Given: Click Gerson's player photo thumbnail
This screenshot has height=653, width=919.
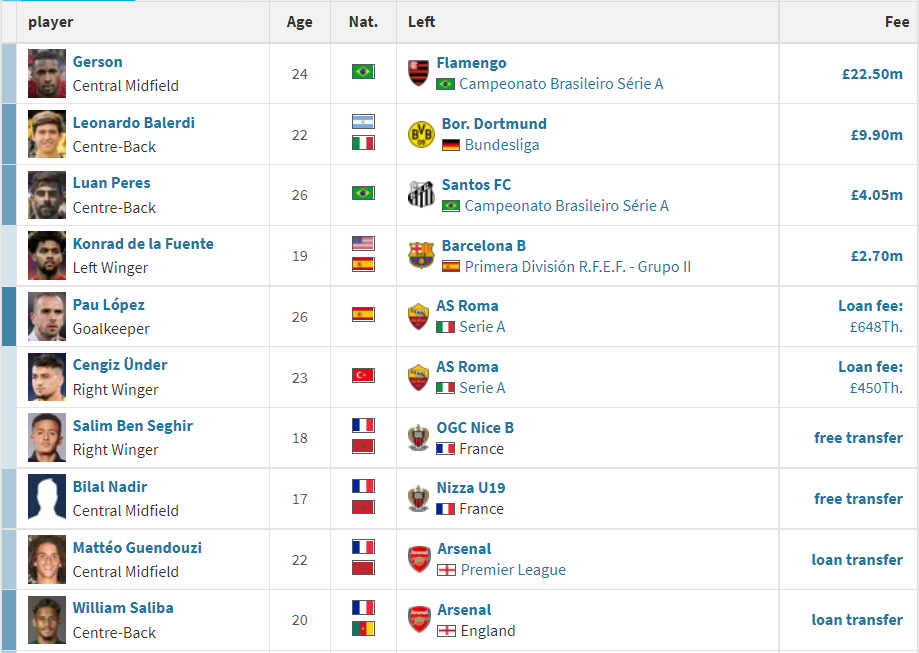Looking at the screenshot, I should 47,73.
